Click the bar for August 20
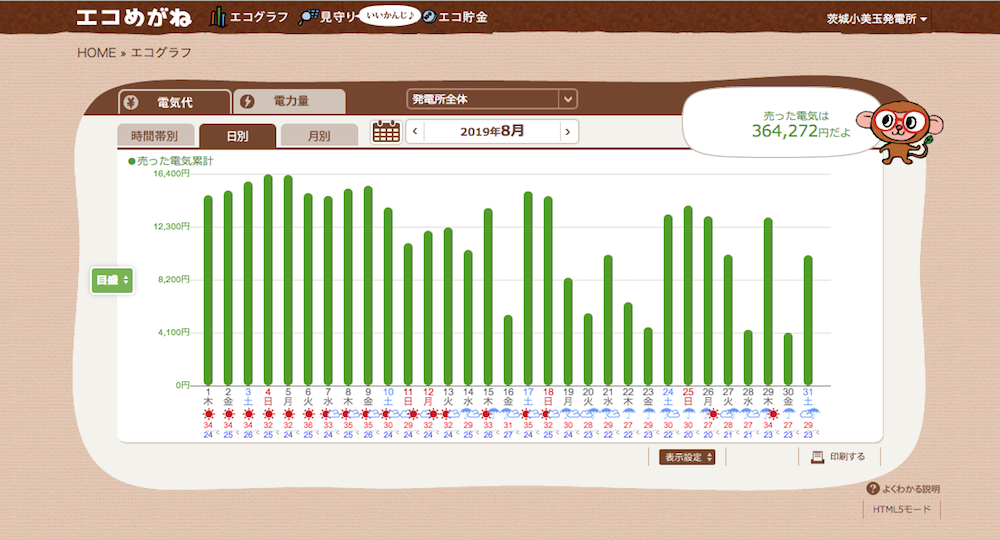The height and width of the screenshot is (540, 1000). 588,349
